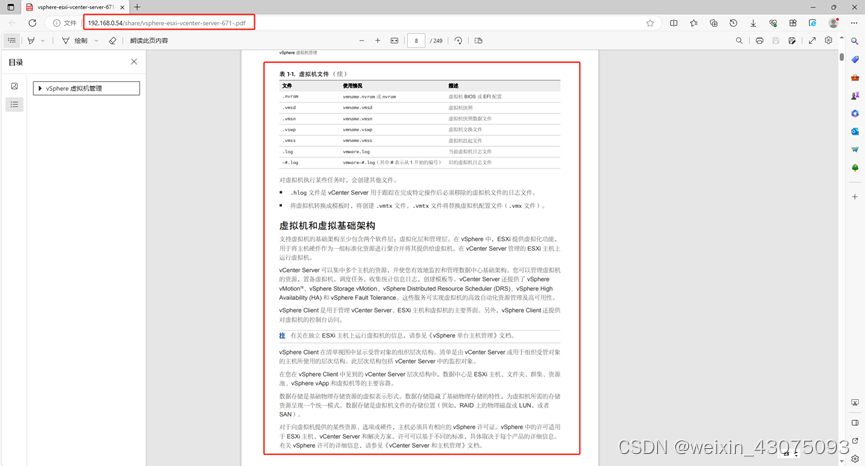The image size is (865, 466).
Task: Open Tab actions menu icon
Action: 10,7
